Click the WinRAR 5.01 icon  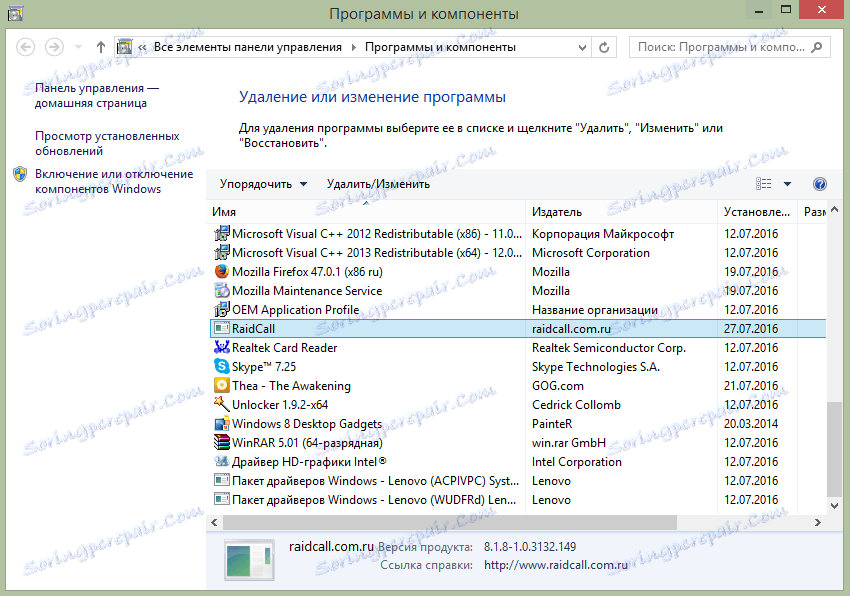[x=222, y=443]
